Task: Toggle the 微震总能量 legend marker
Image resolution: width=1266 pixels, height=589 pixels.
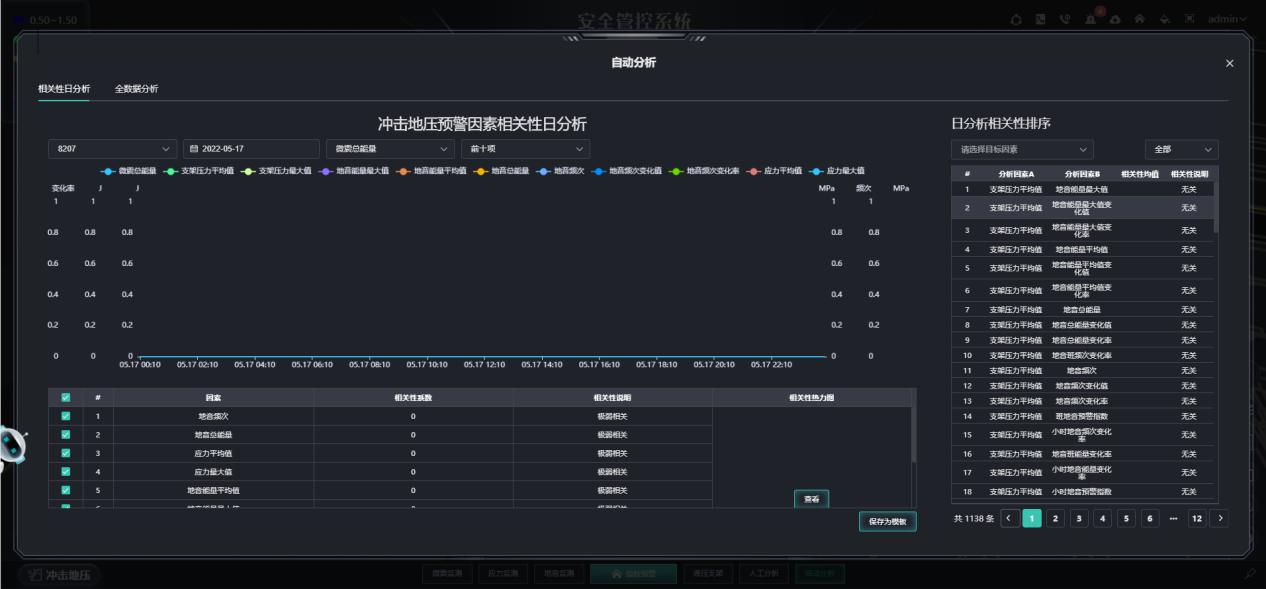Action: coord(109,171)
